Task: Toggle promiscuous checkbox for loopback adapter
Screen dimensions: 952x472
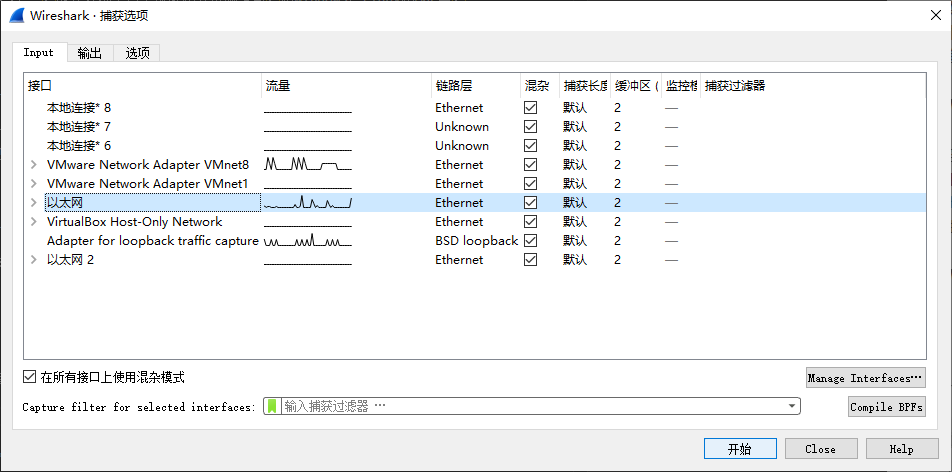Action: (x=531, y=241)
